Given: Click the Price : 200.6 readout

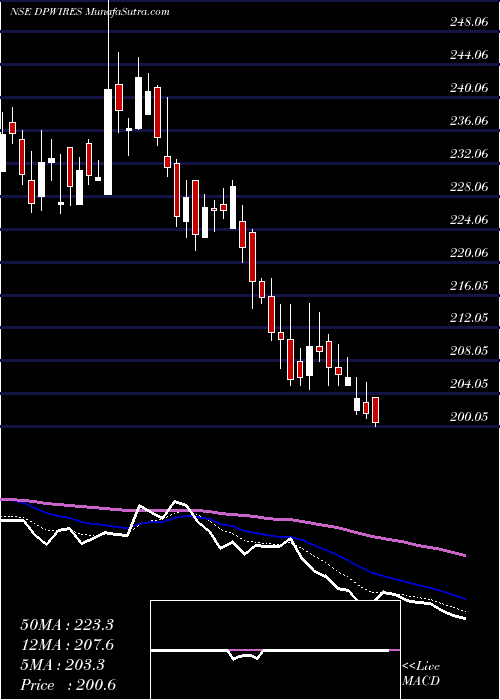Looking at the screenshot, I should (x=68, y=685).
